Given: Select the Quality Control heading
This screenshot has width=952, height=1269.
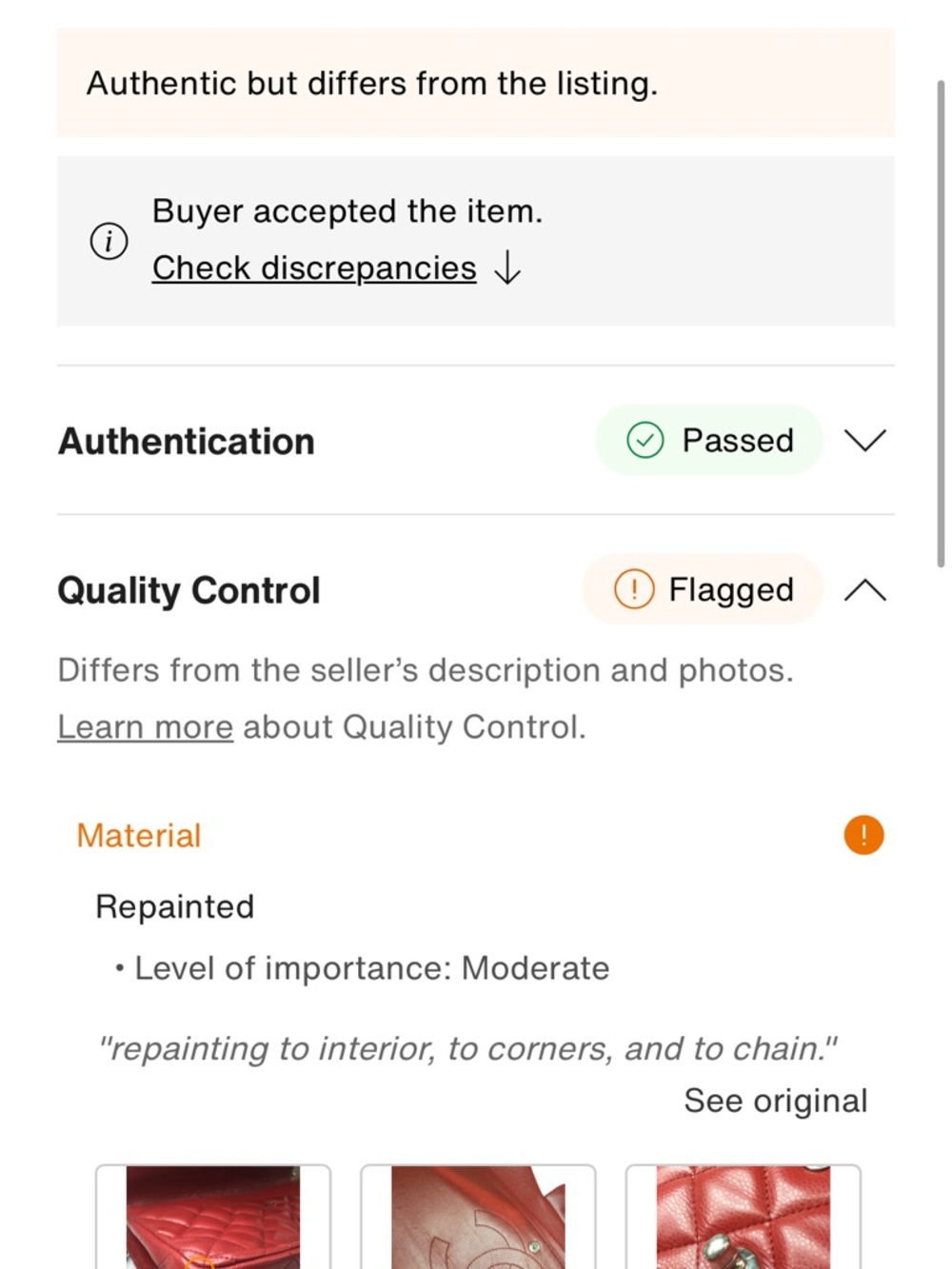Looking at the screenshot, I should tap(188, 590).
